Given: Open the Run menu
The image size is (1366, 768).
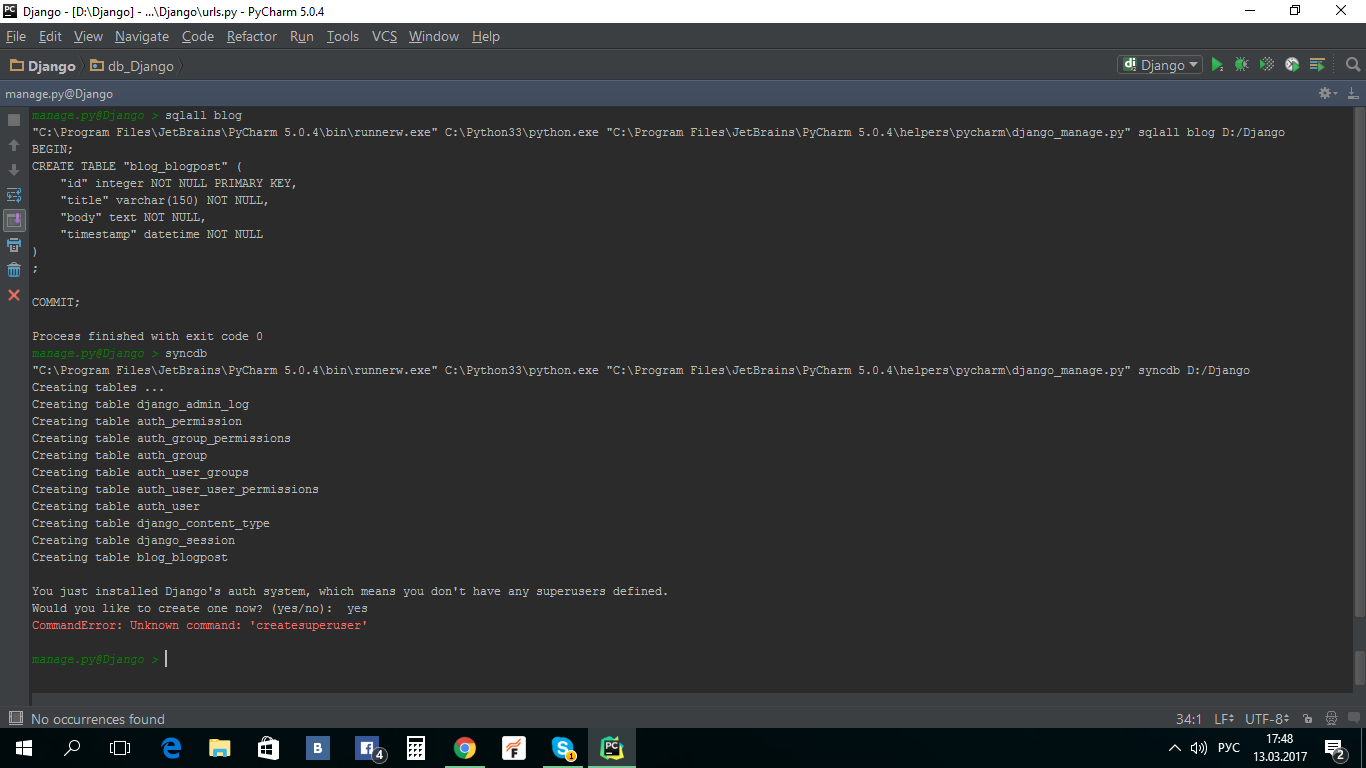Looking at the screenshot, I should point(302,36).
